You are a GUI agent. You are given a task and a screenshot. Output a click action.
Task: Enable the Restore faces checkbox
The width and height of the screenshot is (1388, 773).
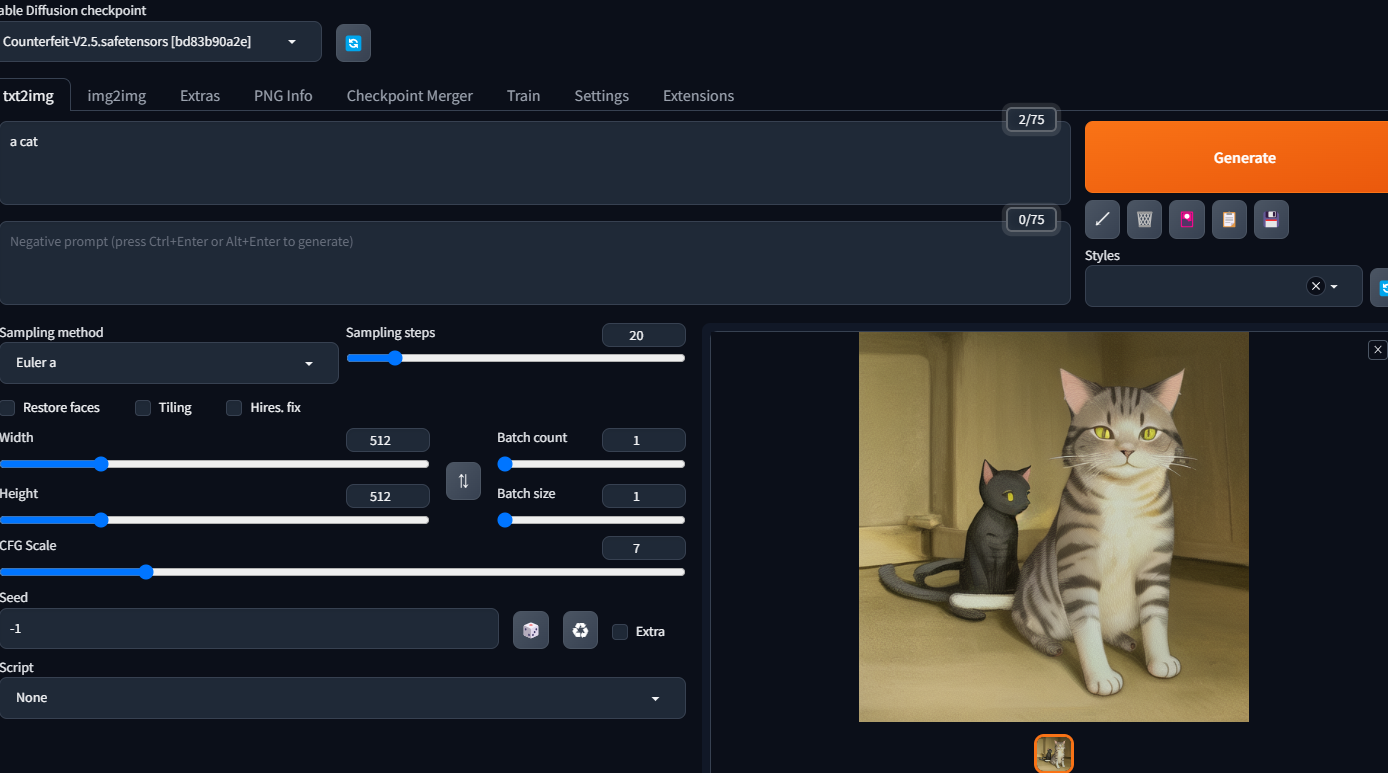7,407
